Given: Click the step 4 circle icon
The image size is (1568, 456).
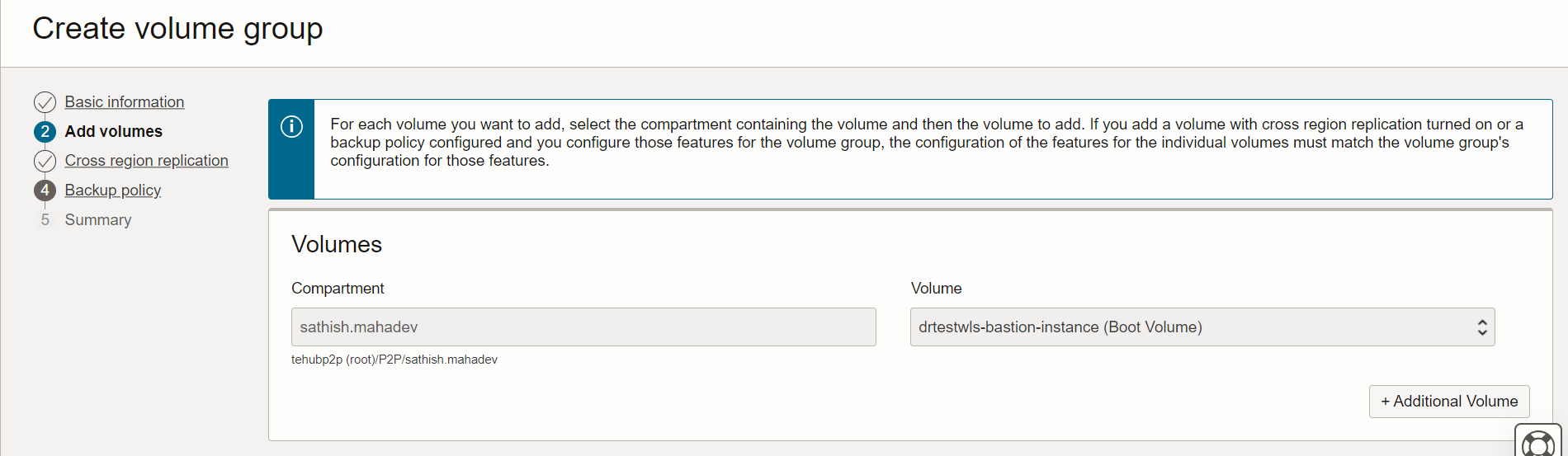Looking at the screenshot, I should (x=45, y=190).
